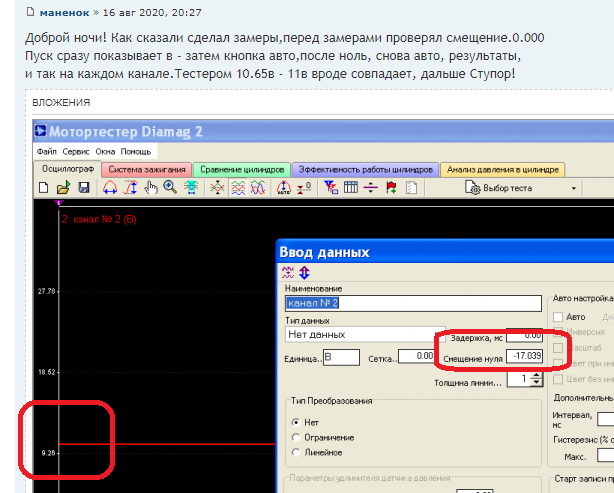Click the post icon beside маненок
614x493 pixels.
[31, 12]
